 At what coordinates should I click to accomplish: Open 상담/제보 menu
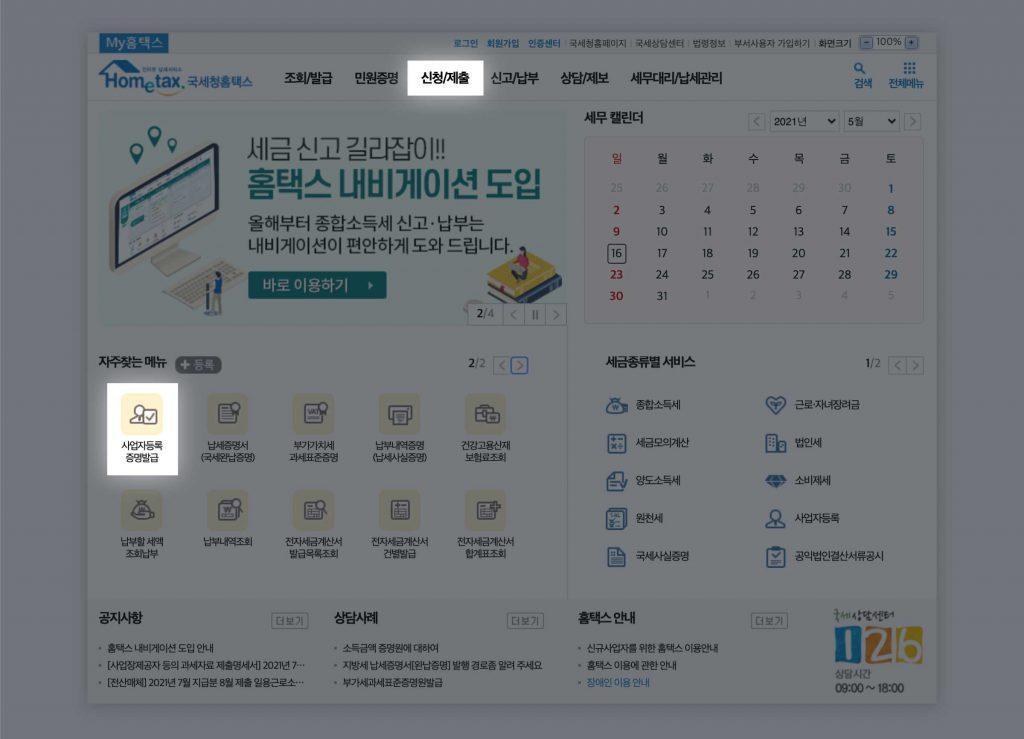pos(584,78)
